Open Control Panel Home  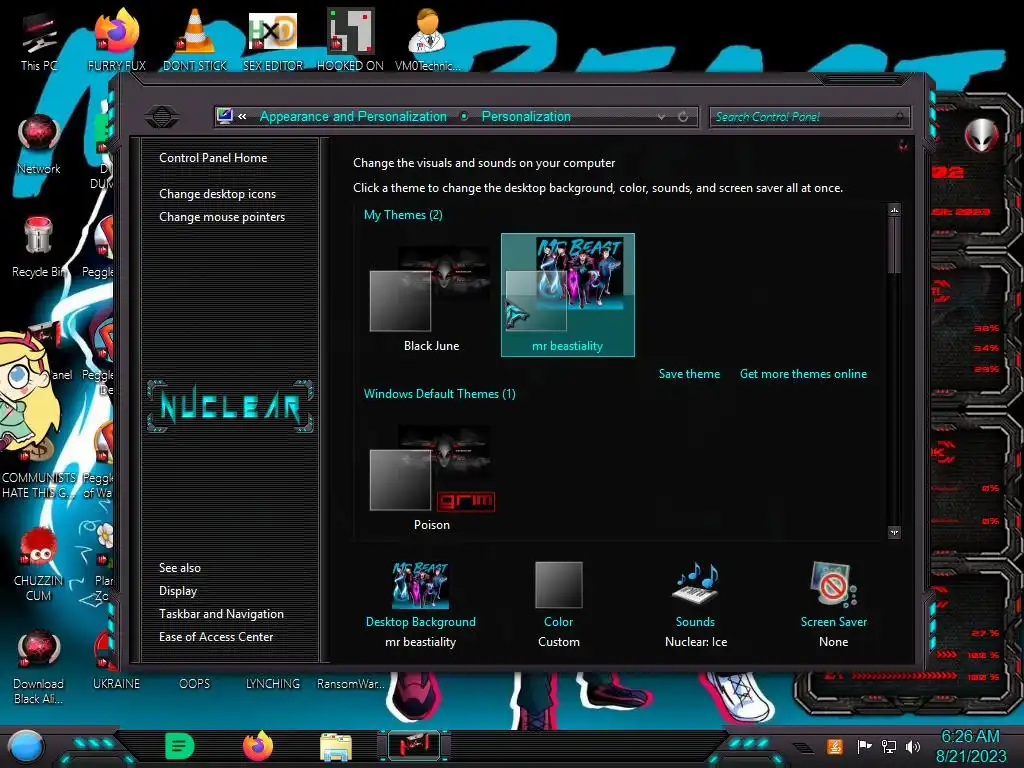coord(213,158)
